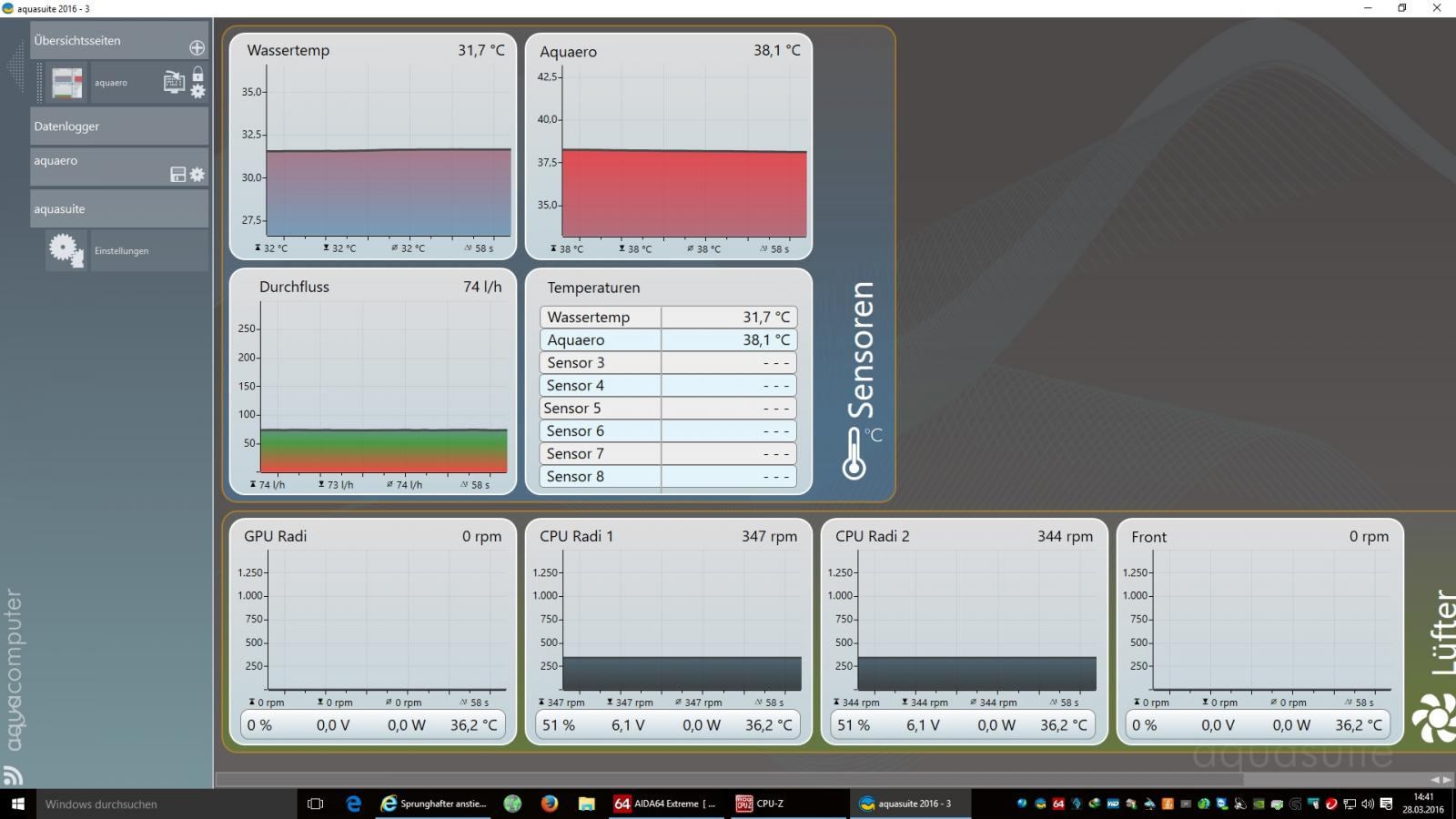1456x819 pixels.
Task: Select Aquaero row in Temperaturen table
Action: tap(668, 339)
